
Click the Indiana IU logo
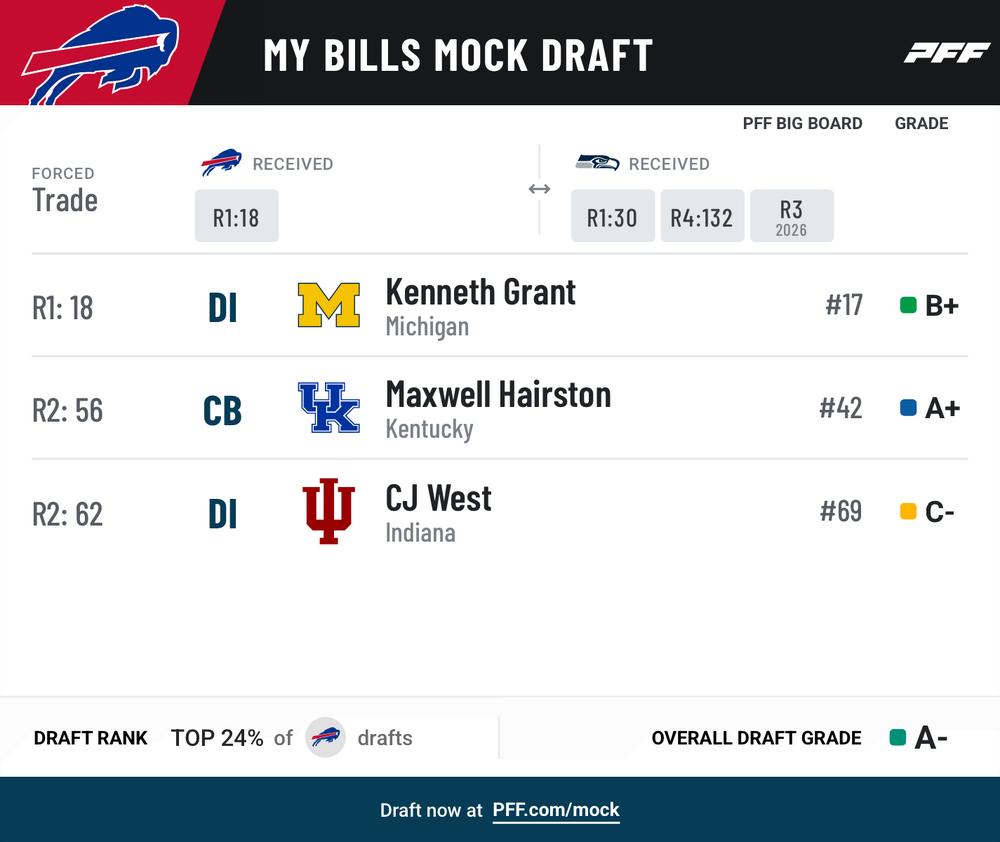(x=328, y=511)
